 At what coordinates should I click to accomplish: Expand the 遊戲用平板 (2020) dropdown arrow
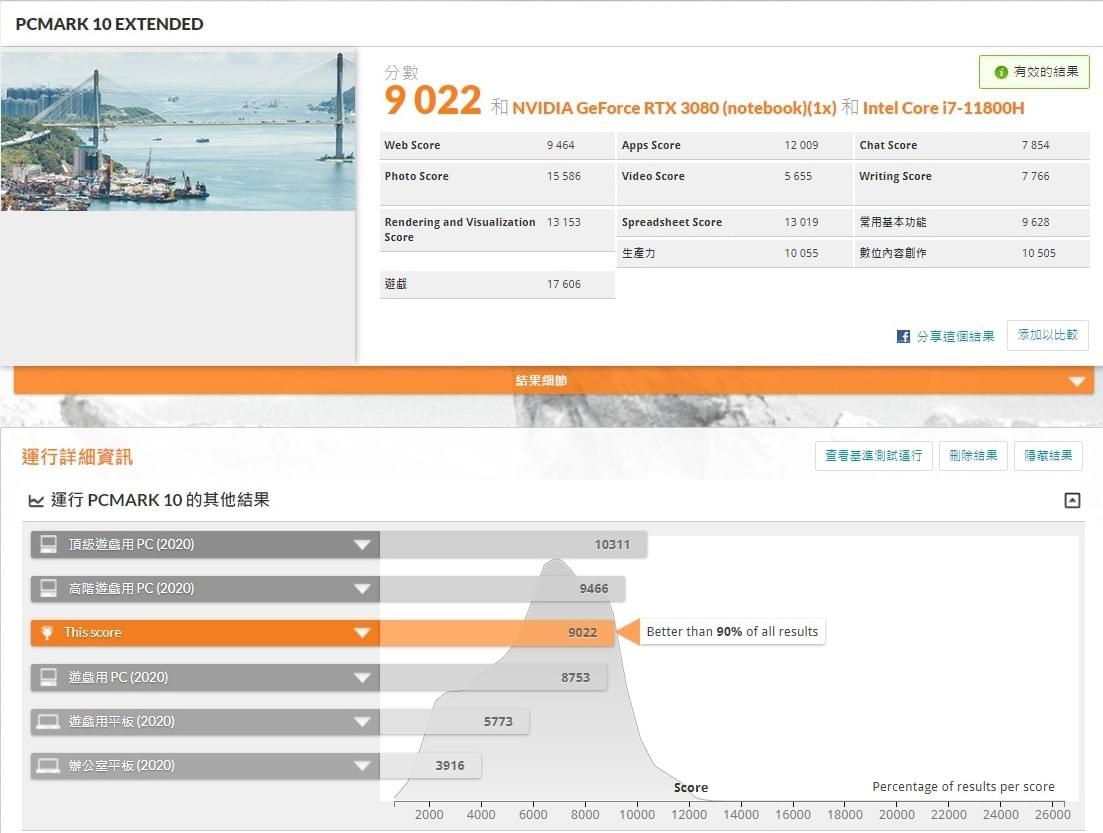pos(362,722)
